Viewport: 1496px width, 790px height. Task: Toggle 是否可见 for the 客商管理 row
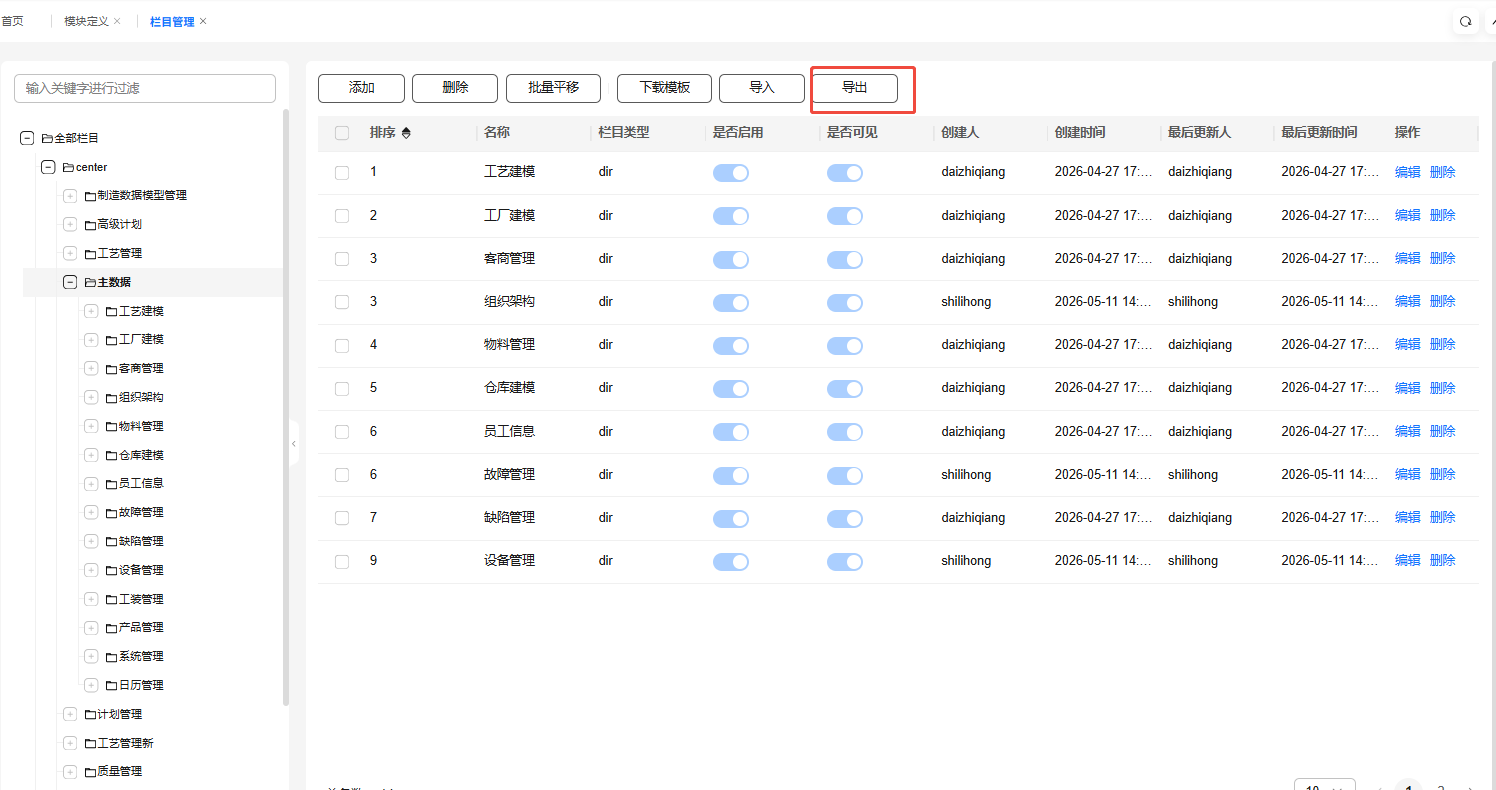(845, 259)
